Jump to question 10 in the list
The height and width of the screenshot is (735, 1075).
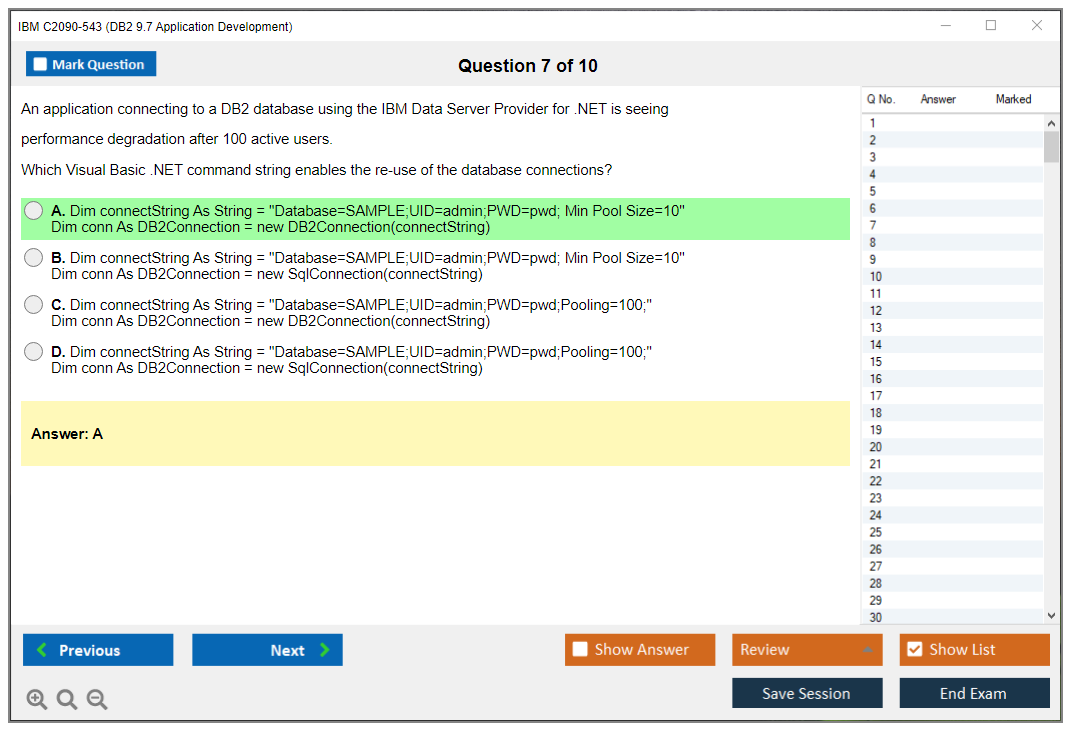[x=876, y=276]
